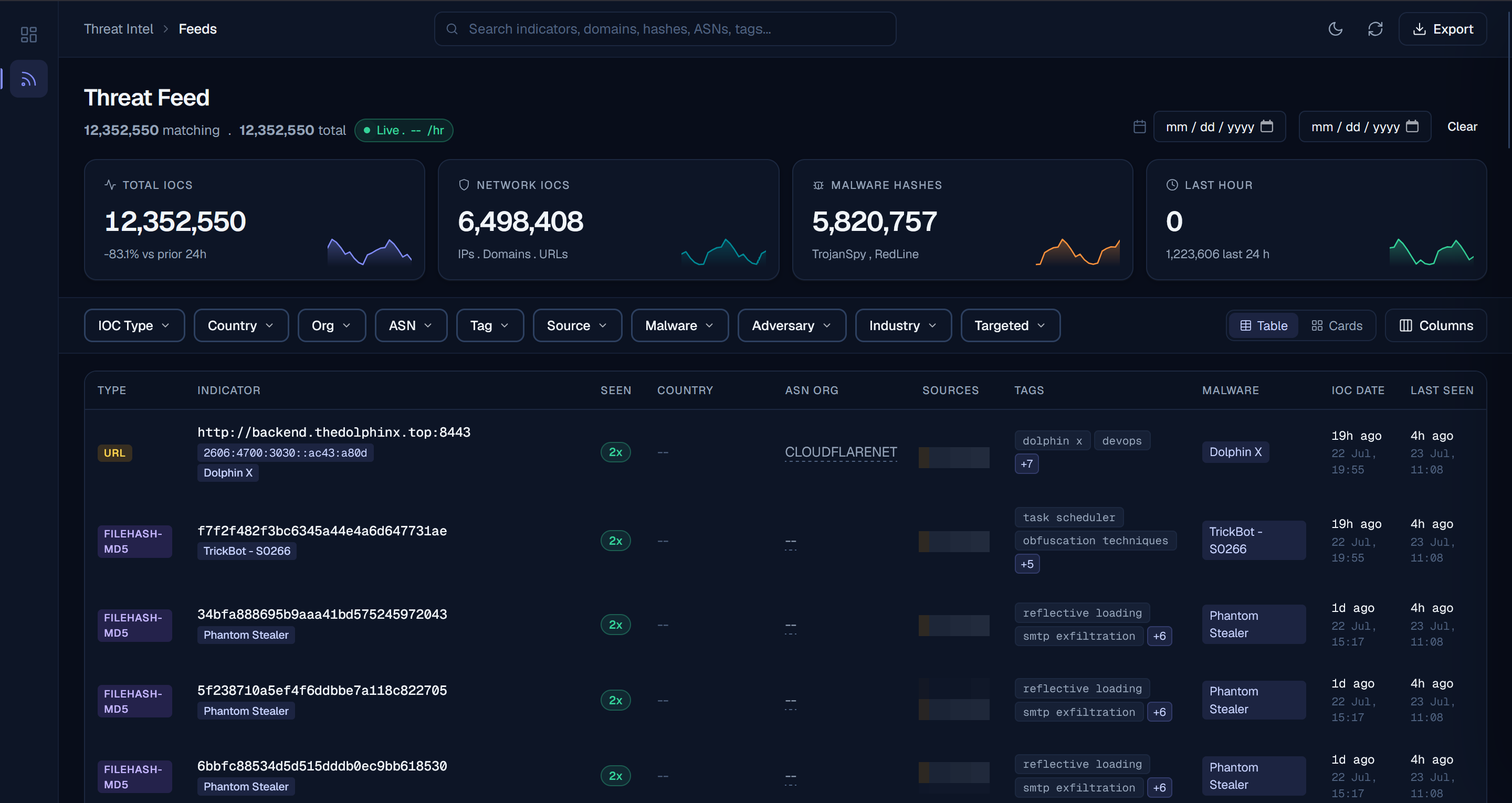1512x803 pixels.
Task: Open the dashboard grid icon in sidebar
Action: [29, 34]
